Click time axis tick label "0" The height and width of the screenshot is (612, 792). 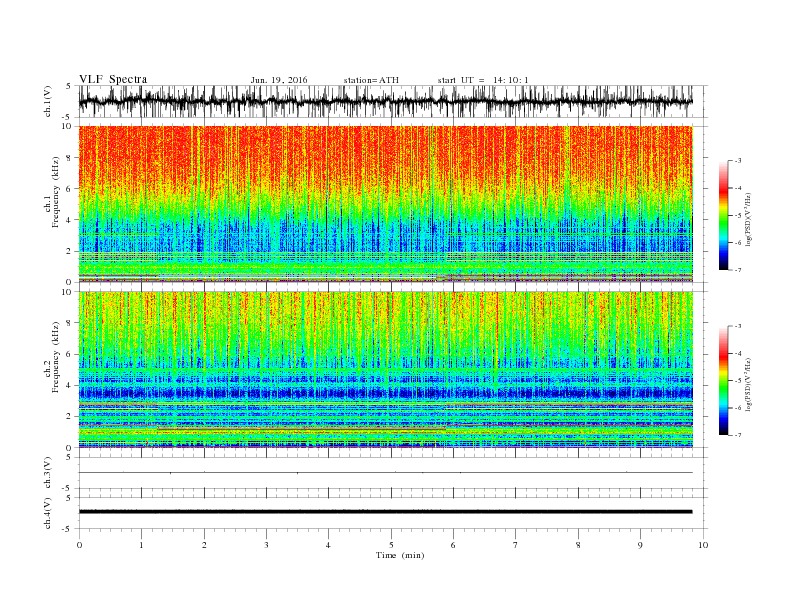click(x=79, y=545)
